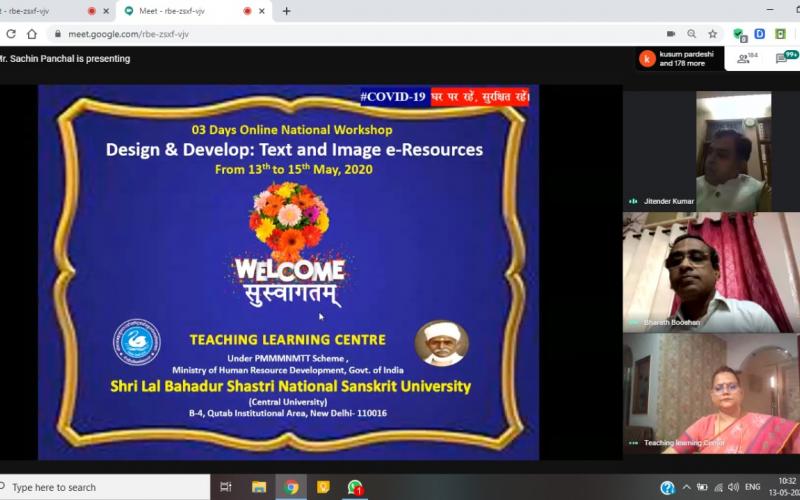Click the Teaching learning Center name label
The width and height of the screenshot is (800, 500).
684,443
